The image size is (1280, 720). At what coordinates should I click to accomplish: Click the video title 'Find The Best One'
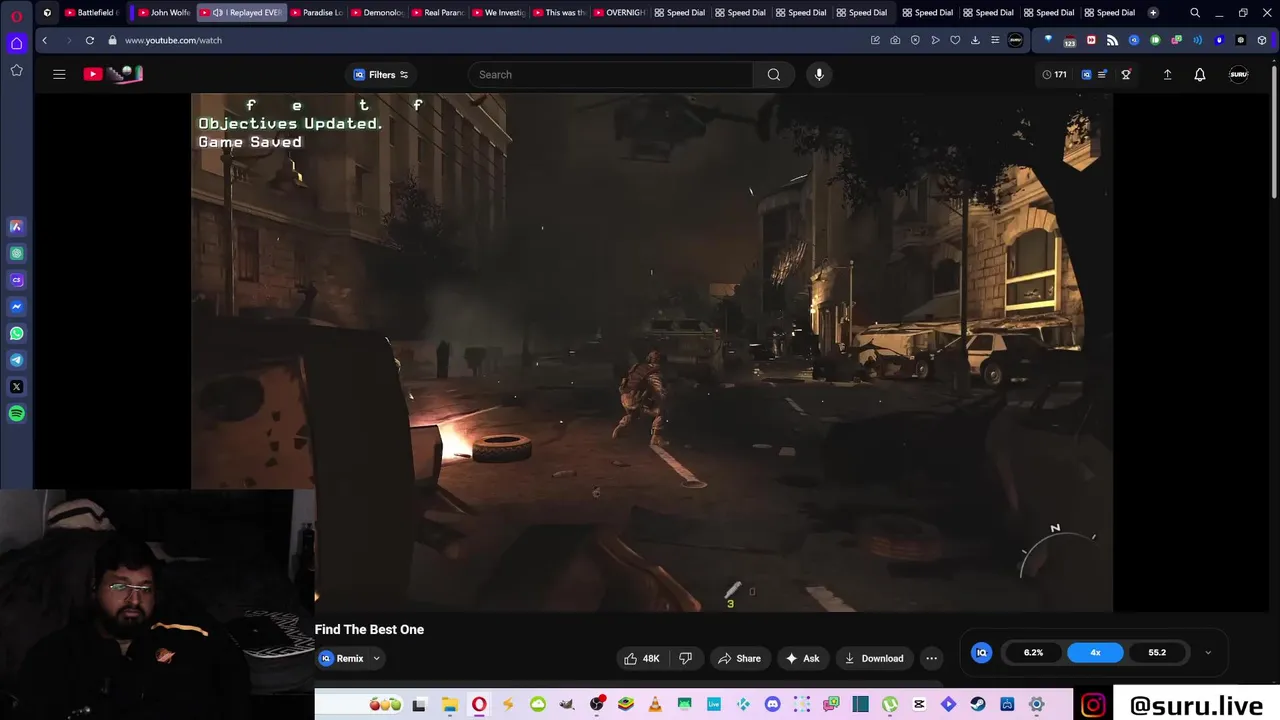369,629
